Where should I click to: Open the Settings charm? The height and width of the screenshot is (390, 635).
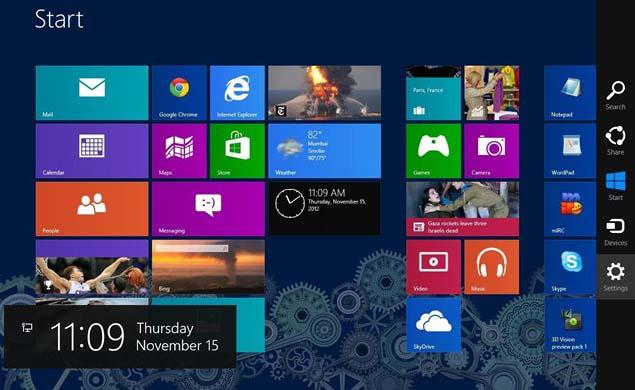pyautogui.click(x=616, y=277)
